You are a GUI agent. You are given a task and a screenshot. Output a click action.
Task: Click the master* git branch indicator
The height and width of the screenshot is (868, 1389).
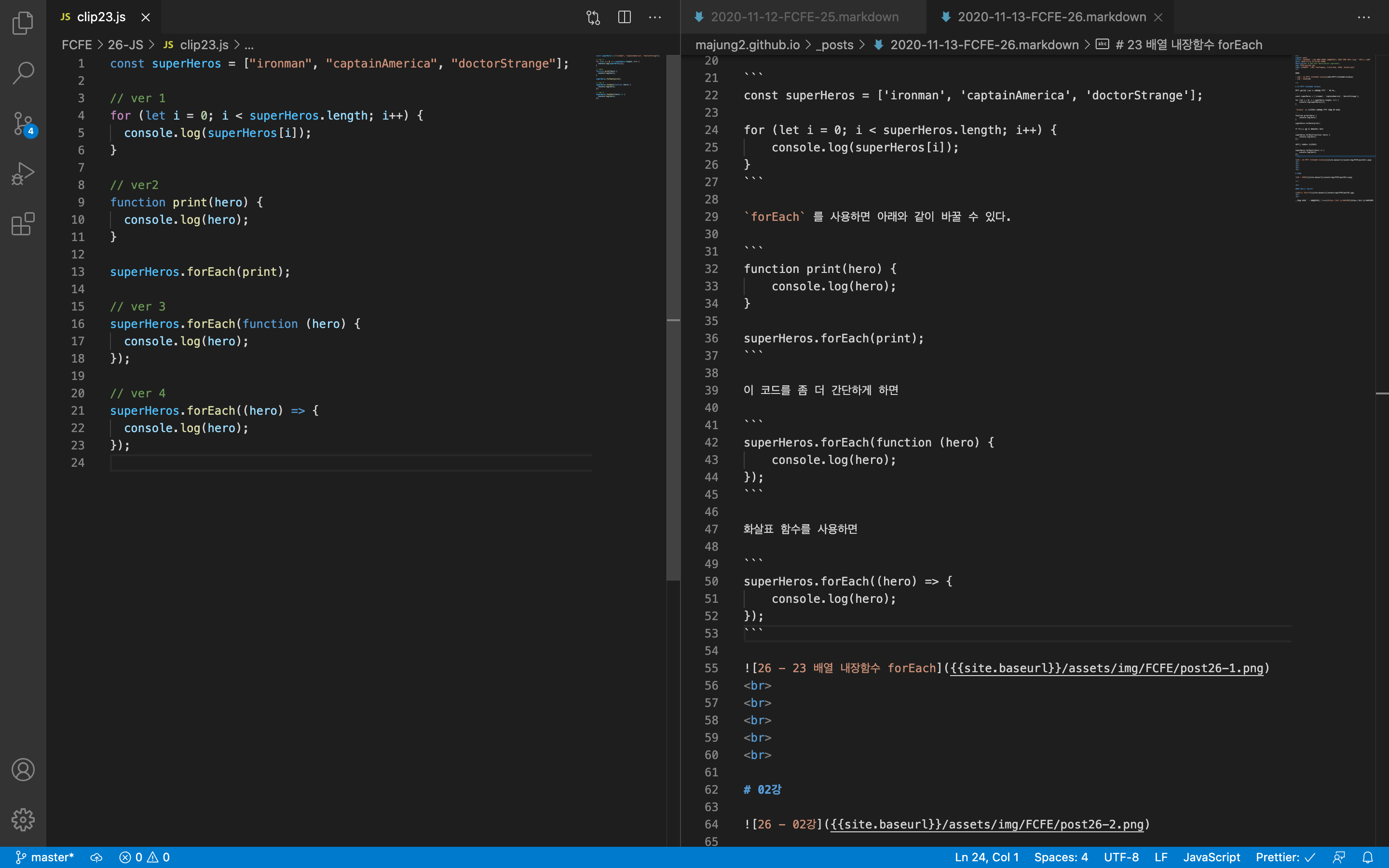click(45, 857)
